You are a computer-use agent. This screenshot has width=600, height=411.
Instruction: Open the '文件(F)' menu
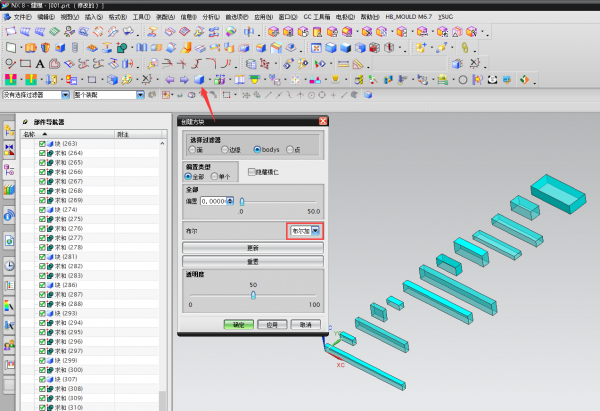click(21, 17)
